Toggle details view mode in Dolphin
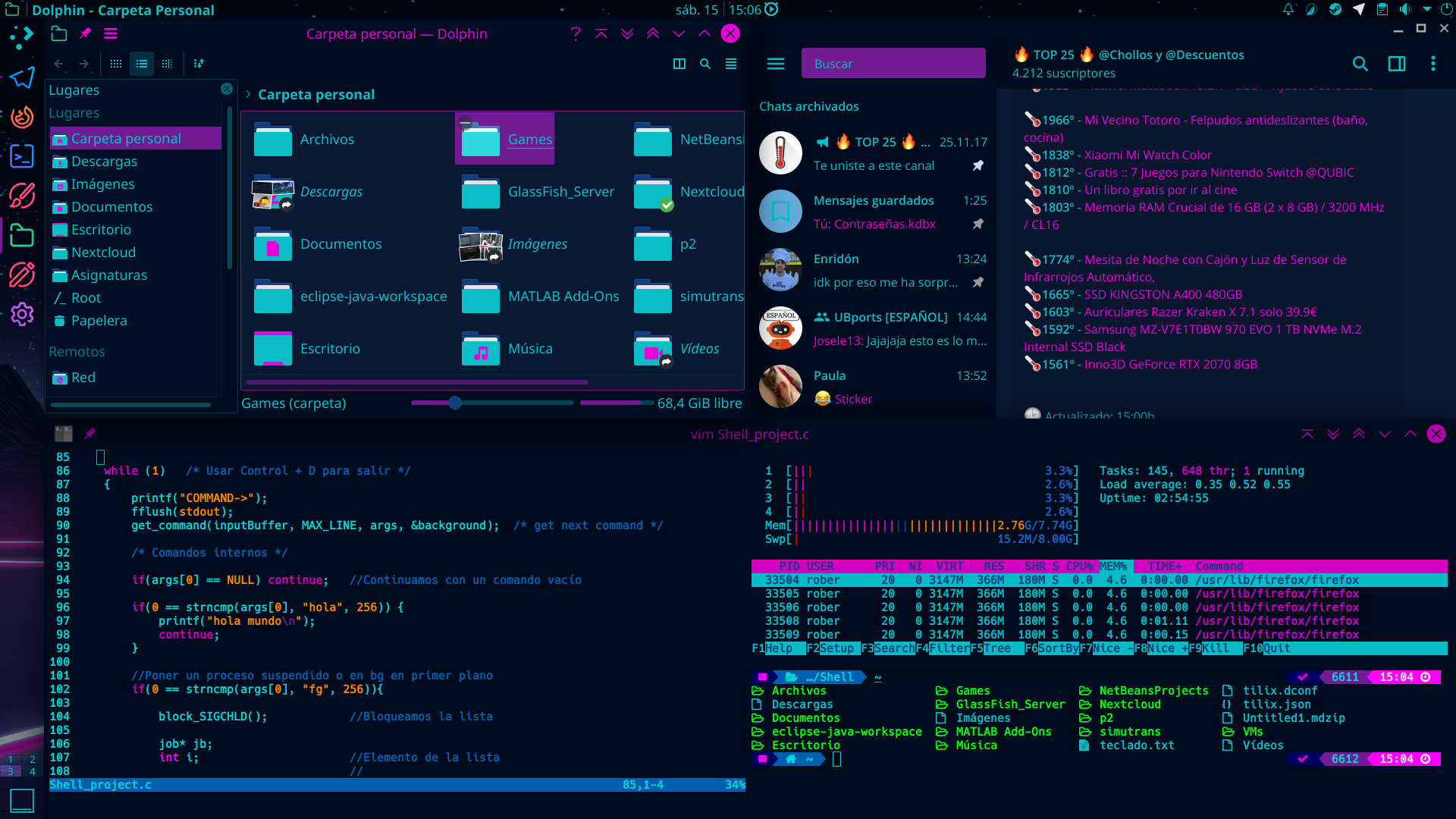The width and height of the screenshot is (1456, 819). click(x=168, y=64)
